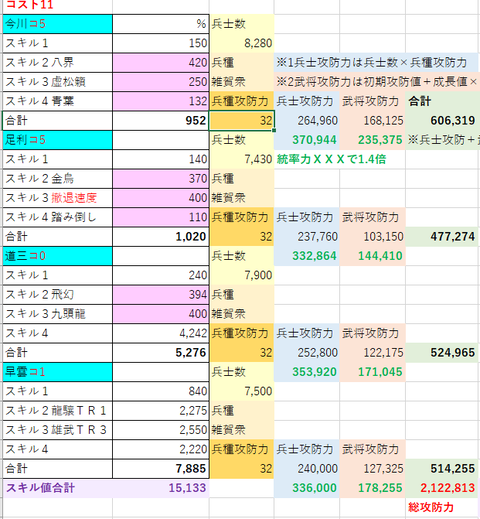This screenshot has height=519, width=480.
Task: Click the 統率力ＸＸＸで1.4倍 note
Action: [x=331, y=159]
